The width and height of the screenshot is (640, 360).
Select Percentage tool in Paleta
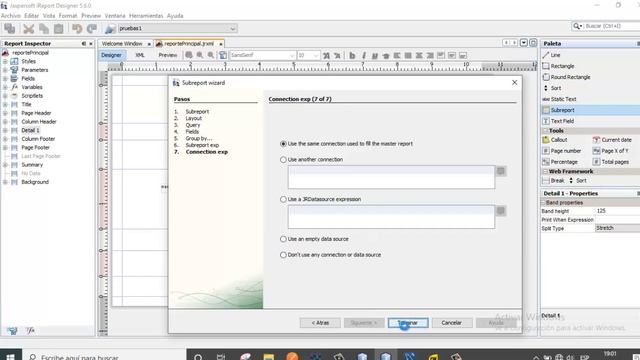coord(560,162)
